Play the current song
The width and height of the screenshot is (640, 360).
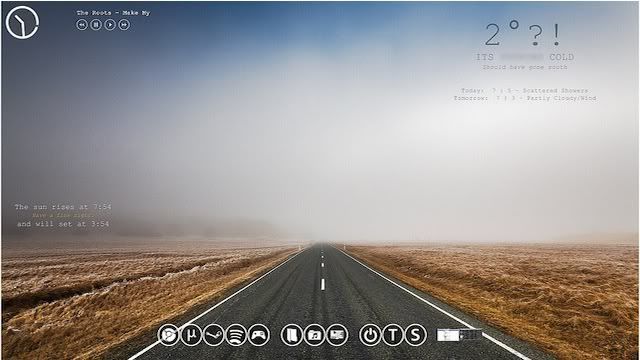tap(110, 25)
